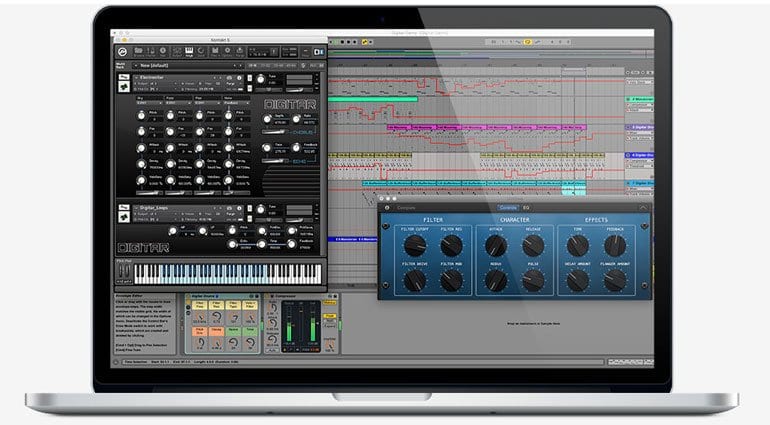770x425 pixels.
Task: Click the Digitar_Loops instrument thumbnail icon
Action: pos(124,217)
